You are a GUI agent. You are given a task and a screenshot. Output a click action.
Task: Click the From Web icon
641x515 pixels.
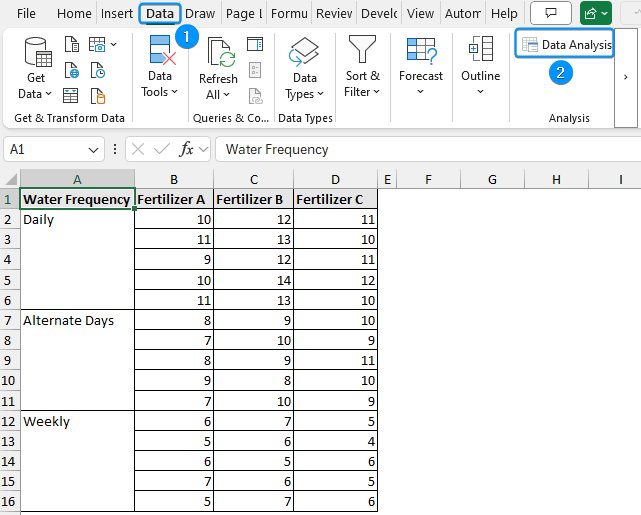pos(71,70)
